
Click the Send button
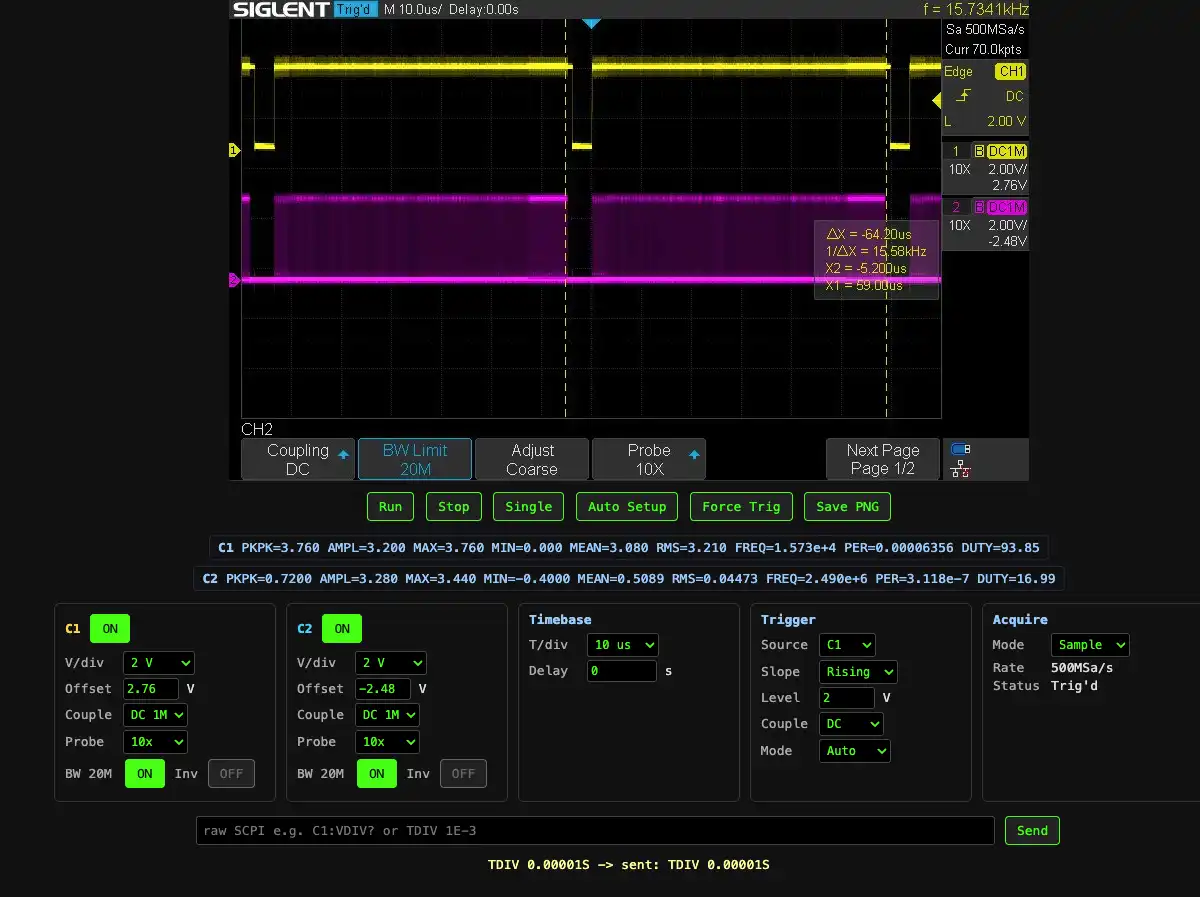(1032, 830)
